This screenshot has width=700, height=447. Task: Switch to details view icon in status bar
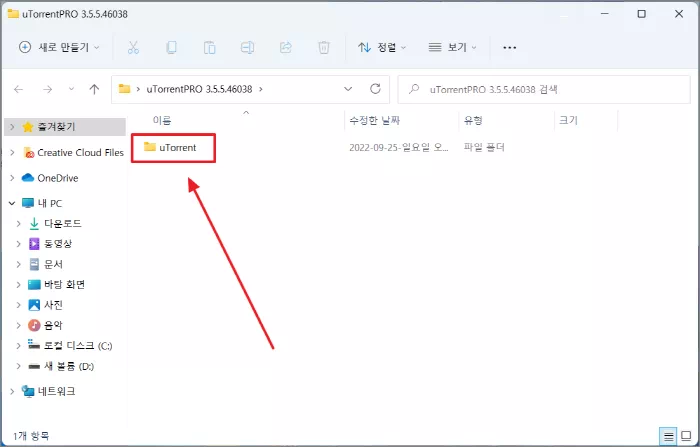(x=668, y=436)
